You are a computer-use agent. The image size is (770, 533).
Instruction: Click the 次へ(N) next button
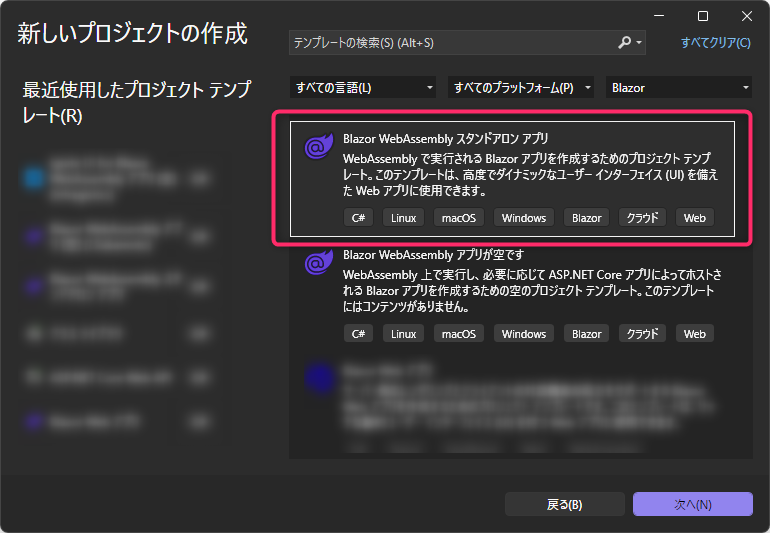(x=693, y=504)
